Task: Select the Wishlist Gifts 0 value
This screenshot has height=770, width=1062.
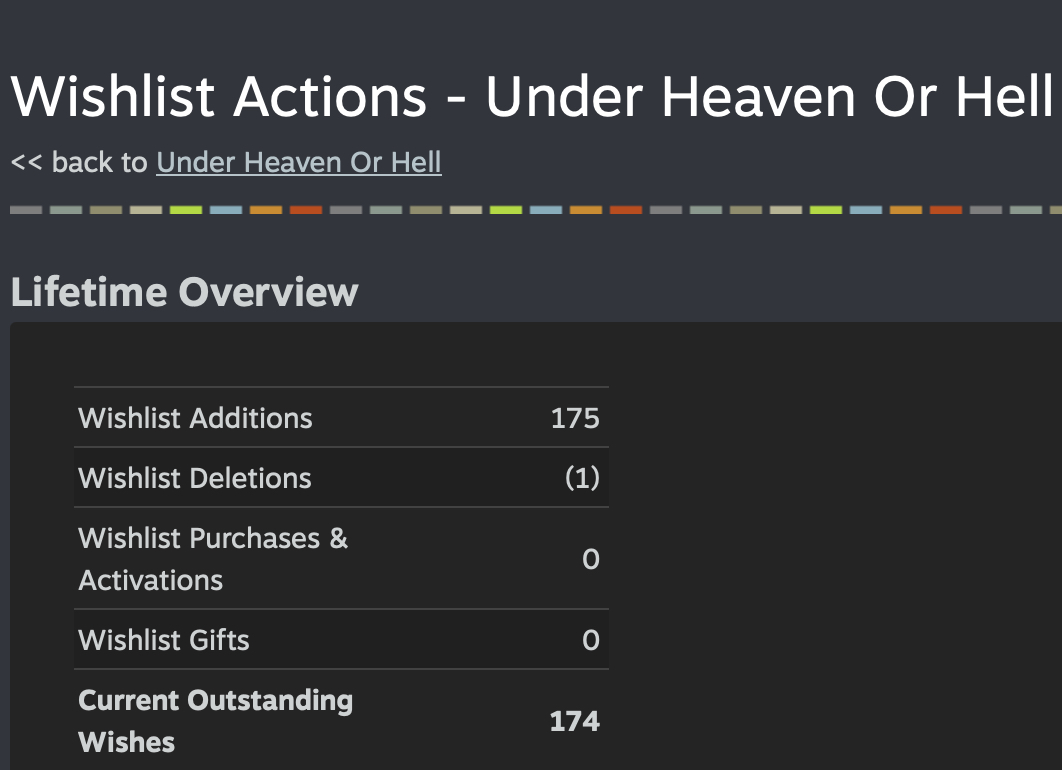Action: coord(590,640)
